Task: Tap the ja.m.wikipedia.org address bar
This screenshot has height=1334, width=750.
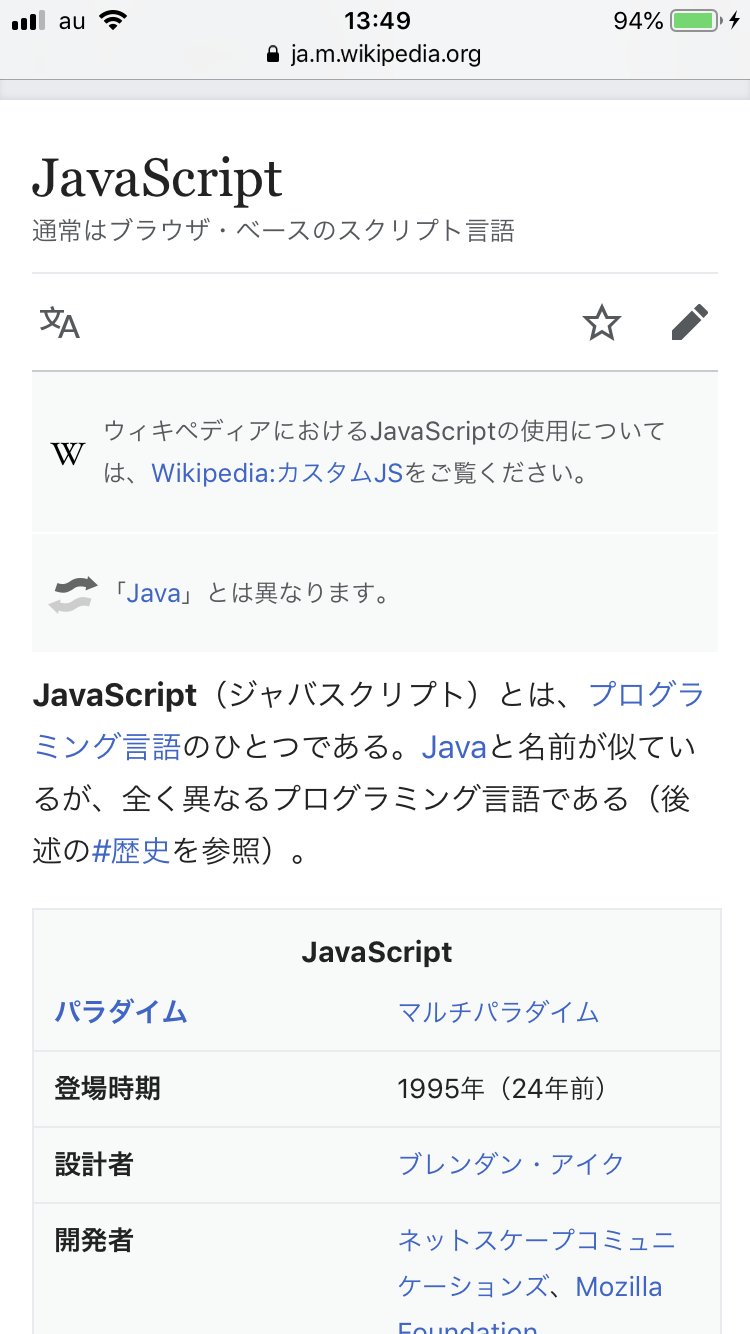Action: coord(375,54)
